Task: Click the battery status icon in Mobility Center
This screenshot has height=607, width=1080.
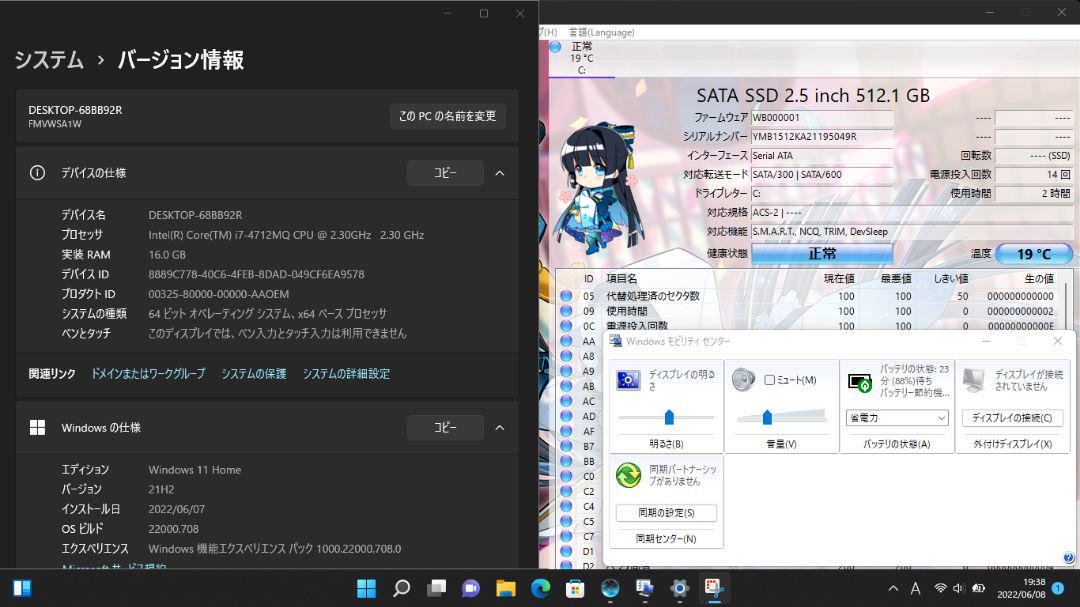Action: click(860, 382)
